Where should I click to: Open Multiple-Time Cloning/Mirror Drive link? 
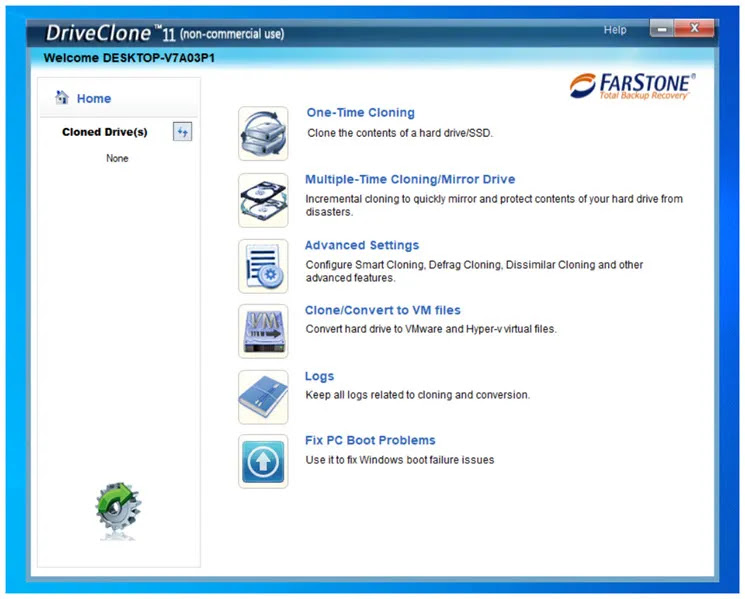click(410, 179)
